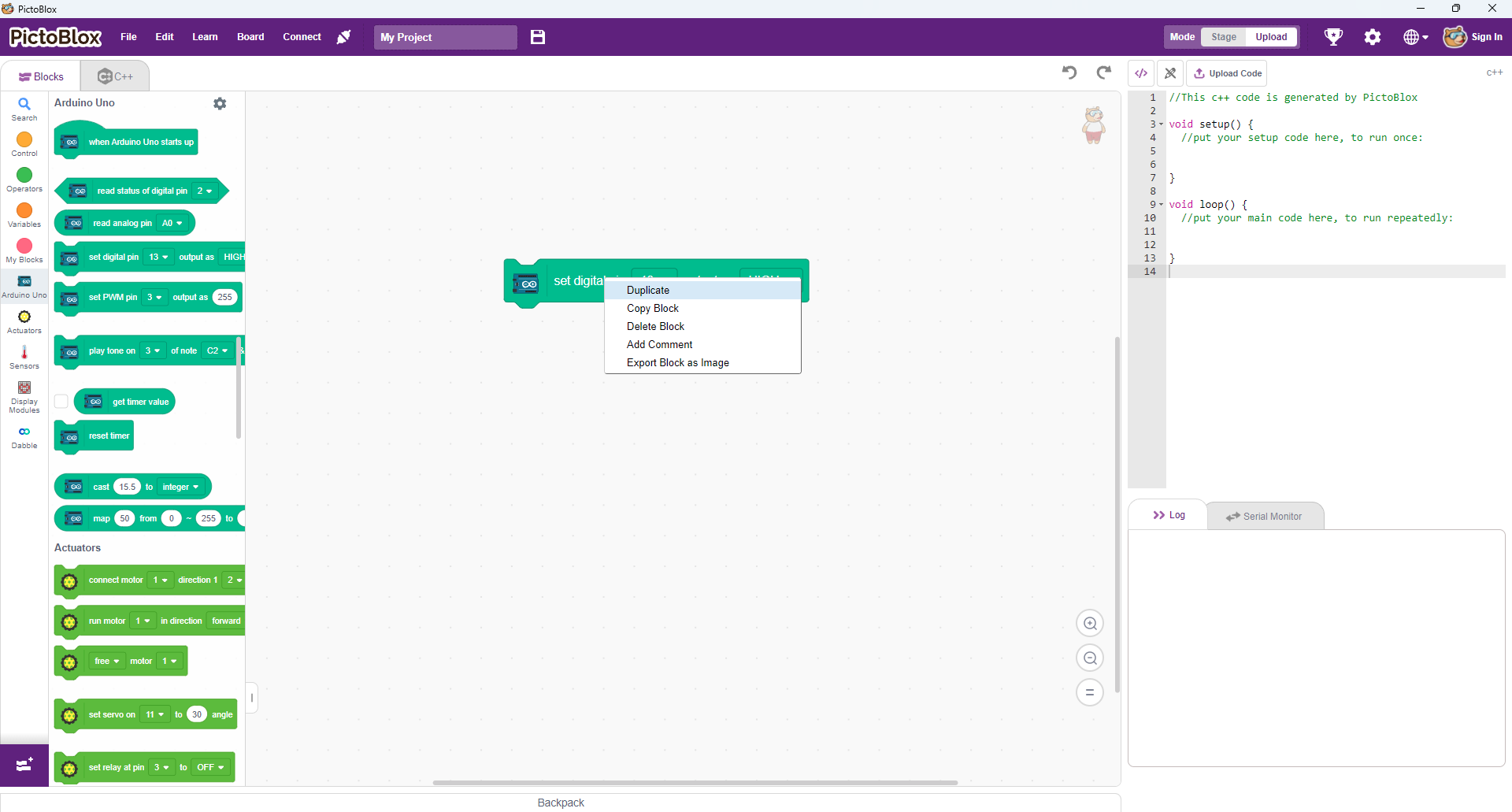Click Sign In at the top right
The height and width of the screenshot is (812, 1512).
click(1488, 37)
